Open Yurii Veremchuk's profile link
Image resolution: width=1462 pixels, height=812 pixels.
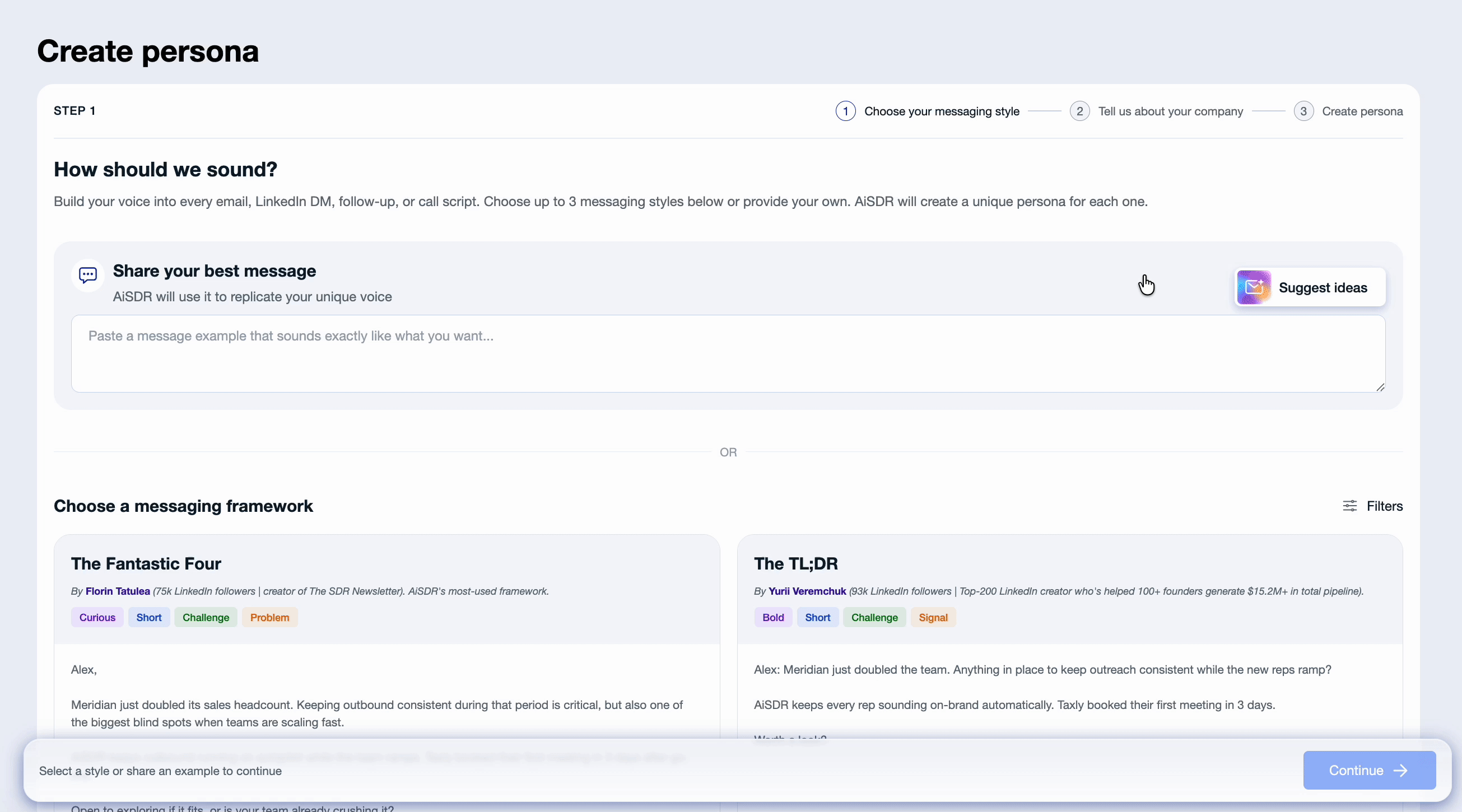807,591
